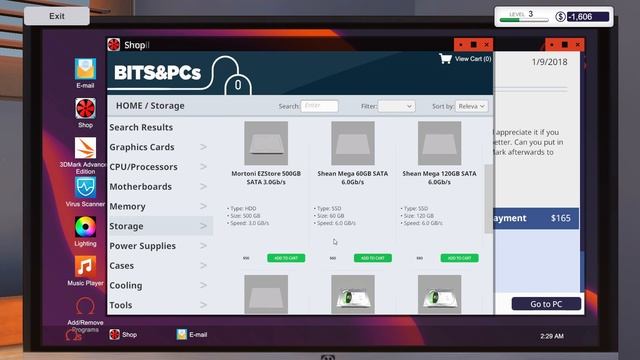Click the BITS&PCs logo
The height and width of the screenshot is (360, 640).
point(158,73)
